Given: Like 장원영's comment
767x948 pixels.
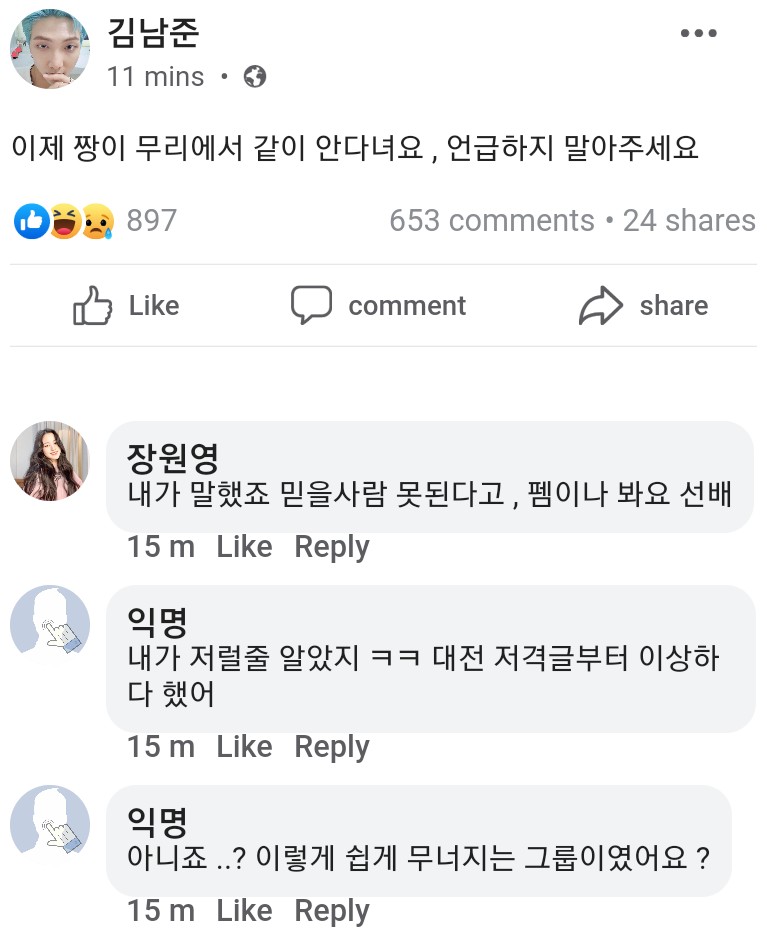Looking at the screenshot, I should point(244,547).
